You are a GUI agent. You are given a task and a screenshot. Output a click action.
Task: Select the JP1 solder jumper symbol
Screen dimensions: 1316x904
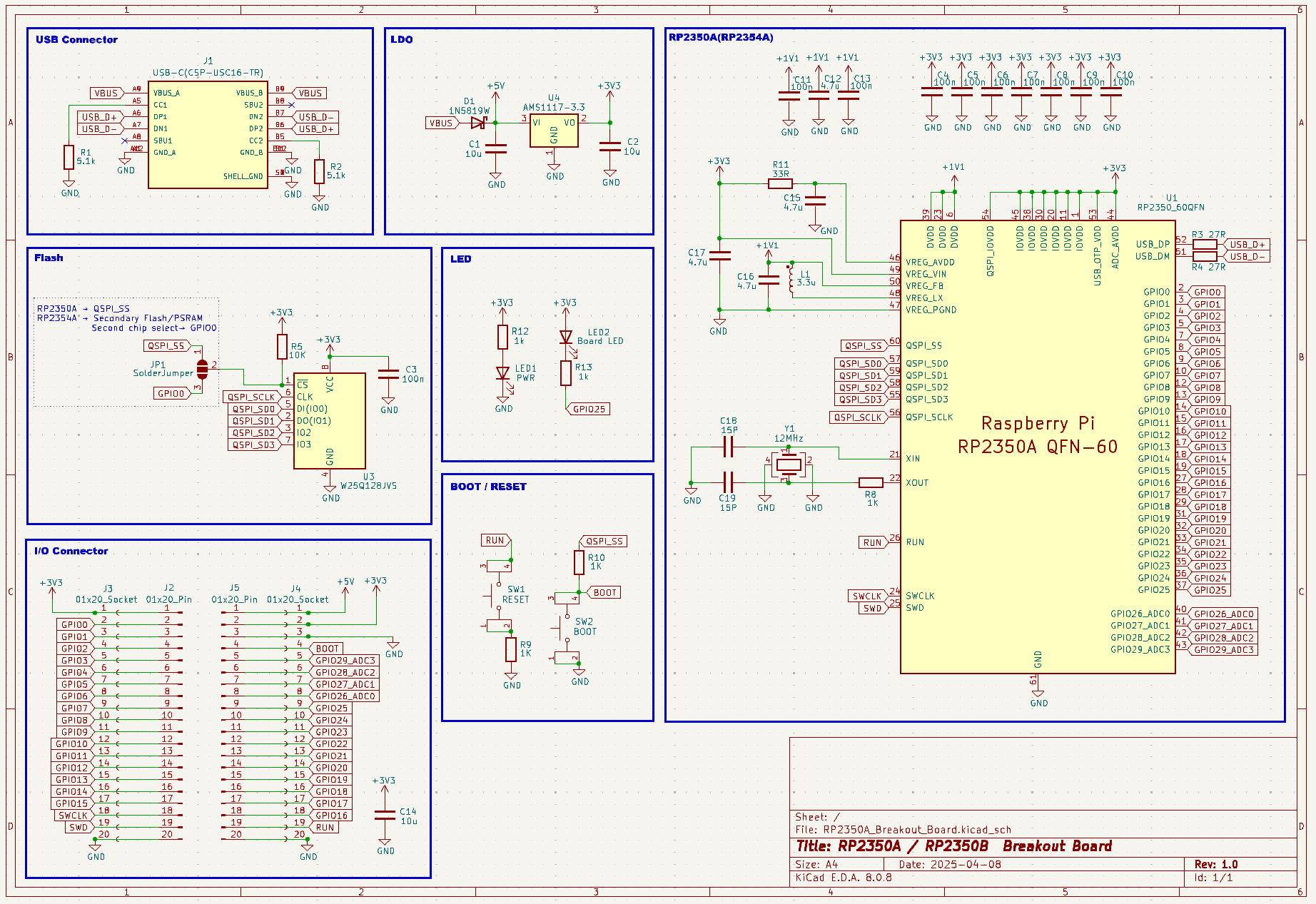click(202, 370)
